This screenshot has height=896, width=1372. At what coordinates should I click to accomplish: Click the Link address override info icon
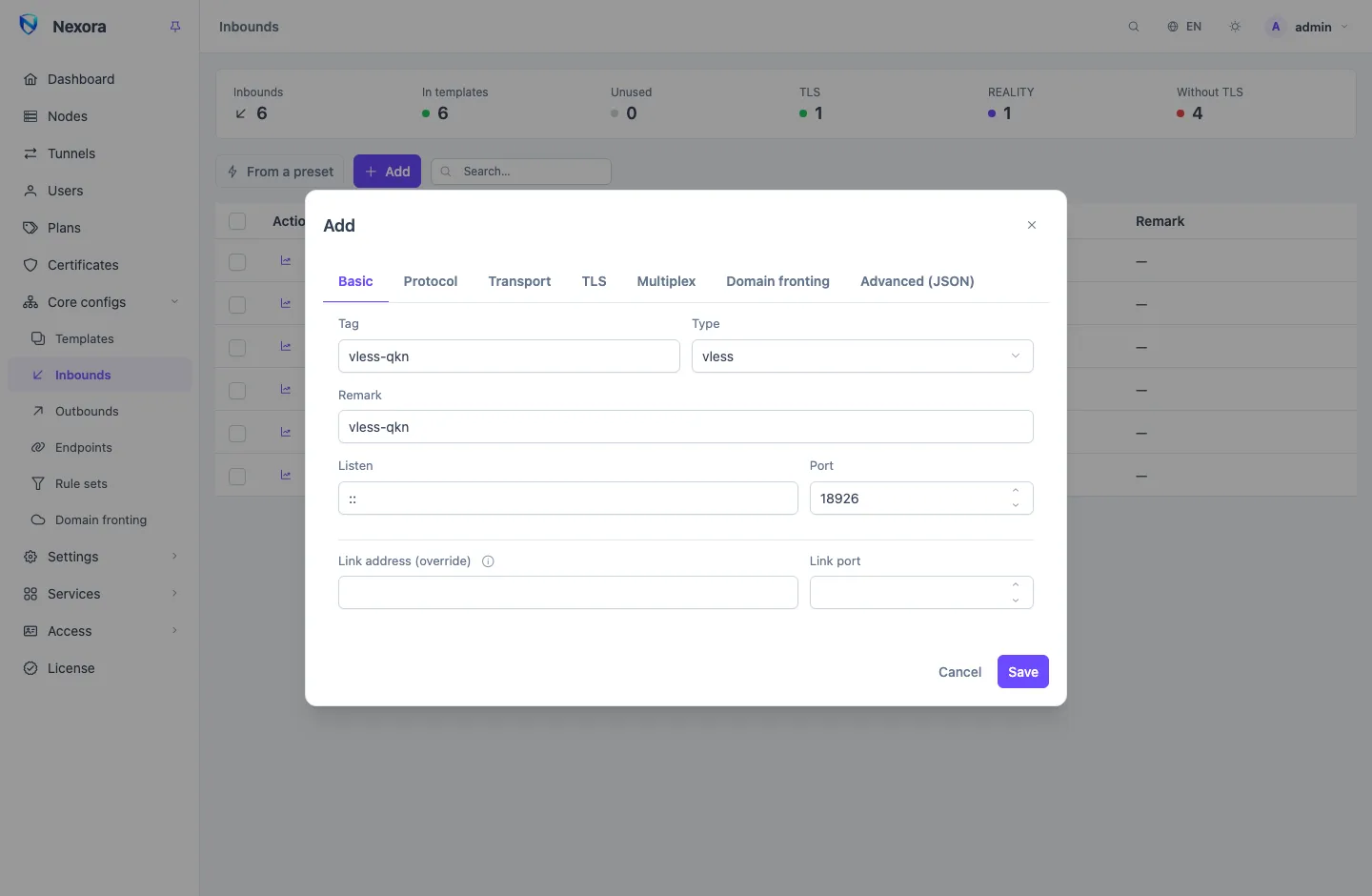click(x=488, y=561)
